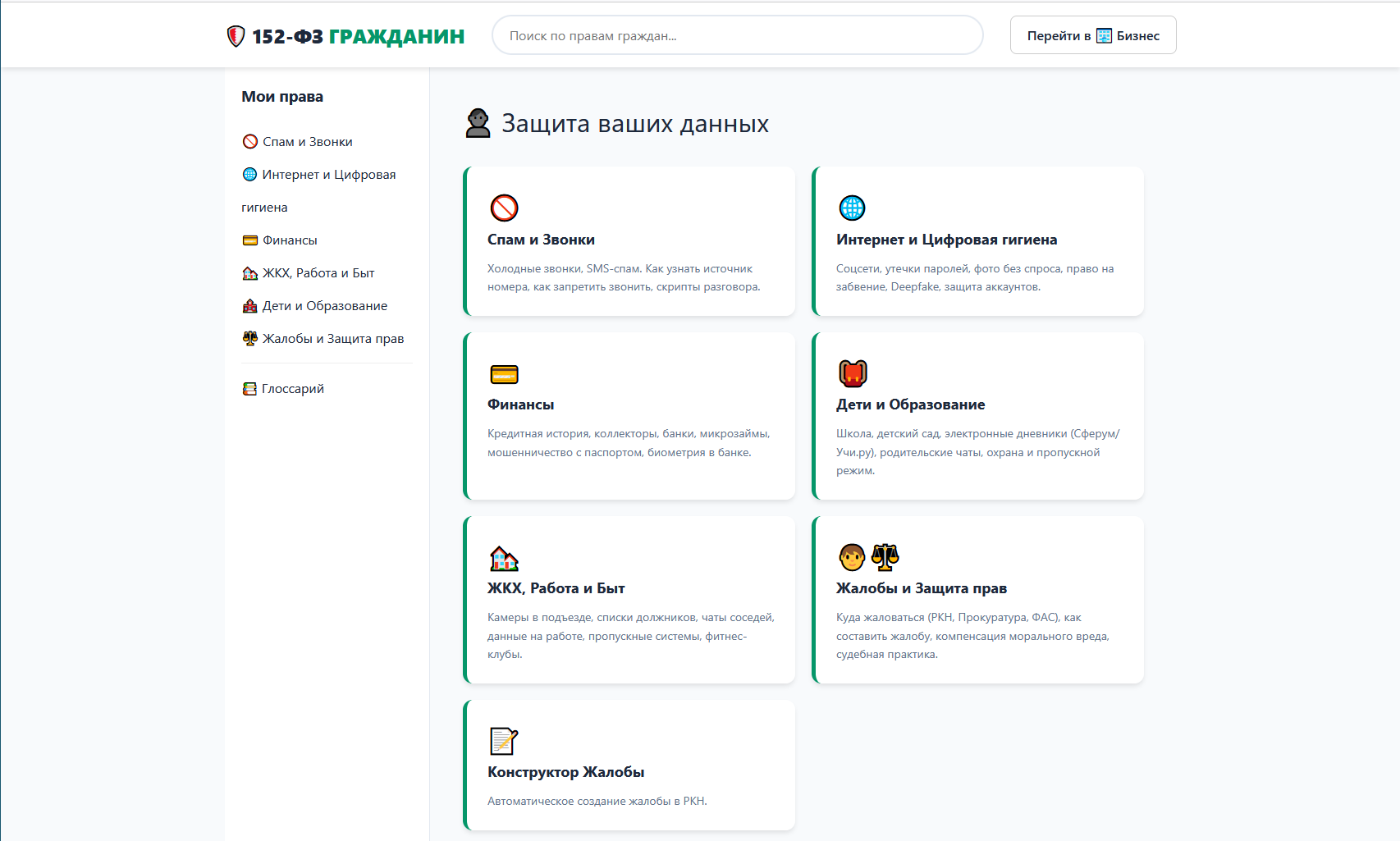
Task: Click the person icon beside page heading
Action: [x=478, y=124]
